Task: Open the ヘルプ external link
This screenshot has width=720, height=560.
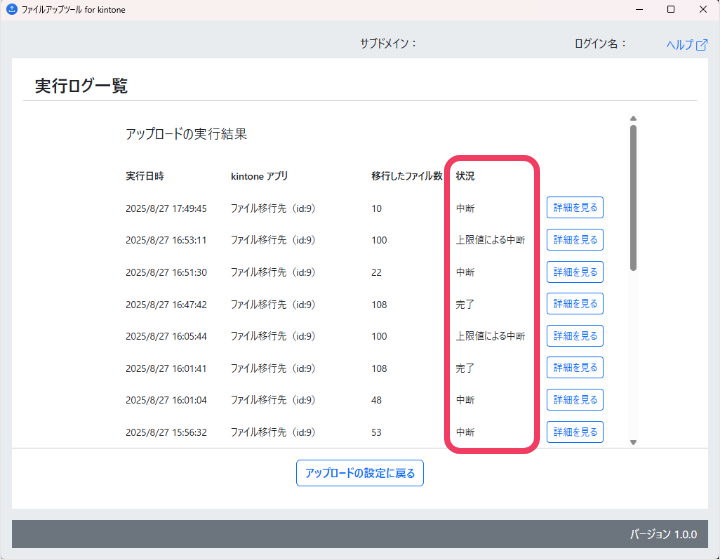Action: pos(686,45)
